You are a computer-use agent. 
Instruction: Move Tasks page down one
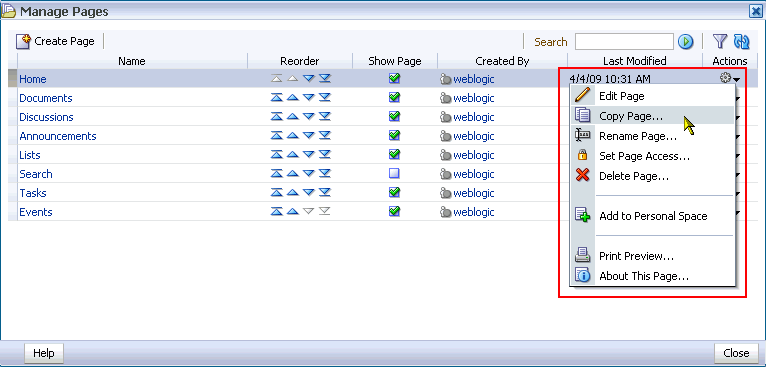click(x=309, y=193)
